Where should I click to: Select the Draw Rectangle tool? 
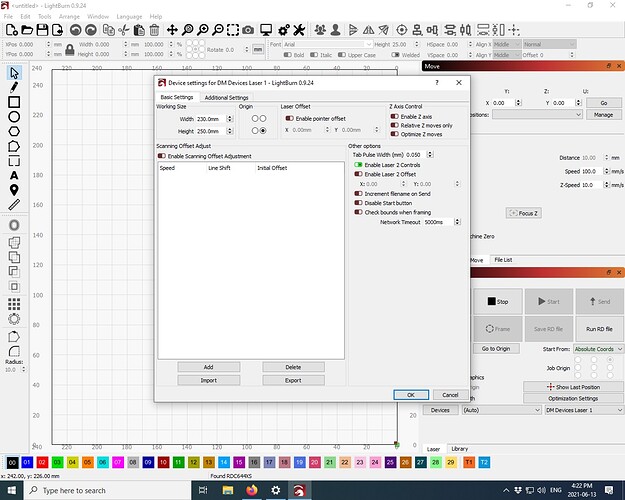(14, 102)
